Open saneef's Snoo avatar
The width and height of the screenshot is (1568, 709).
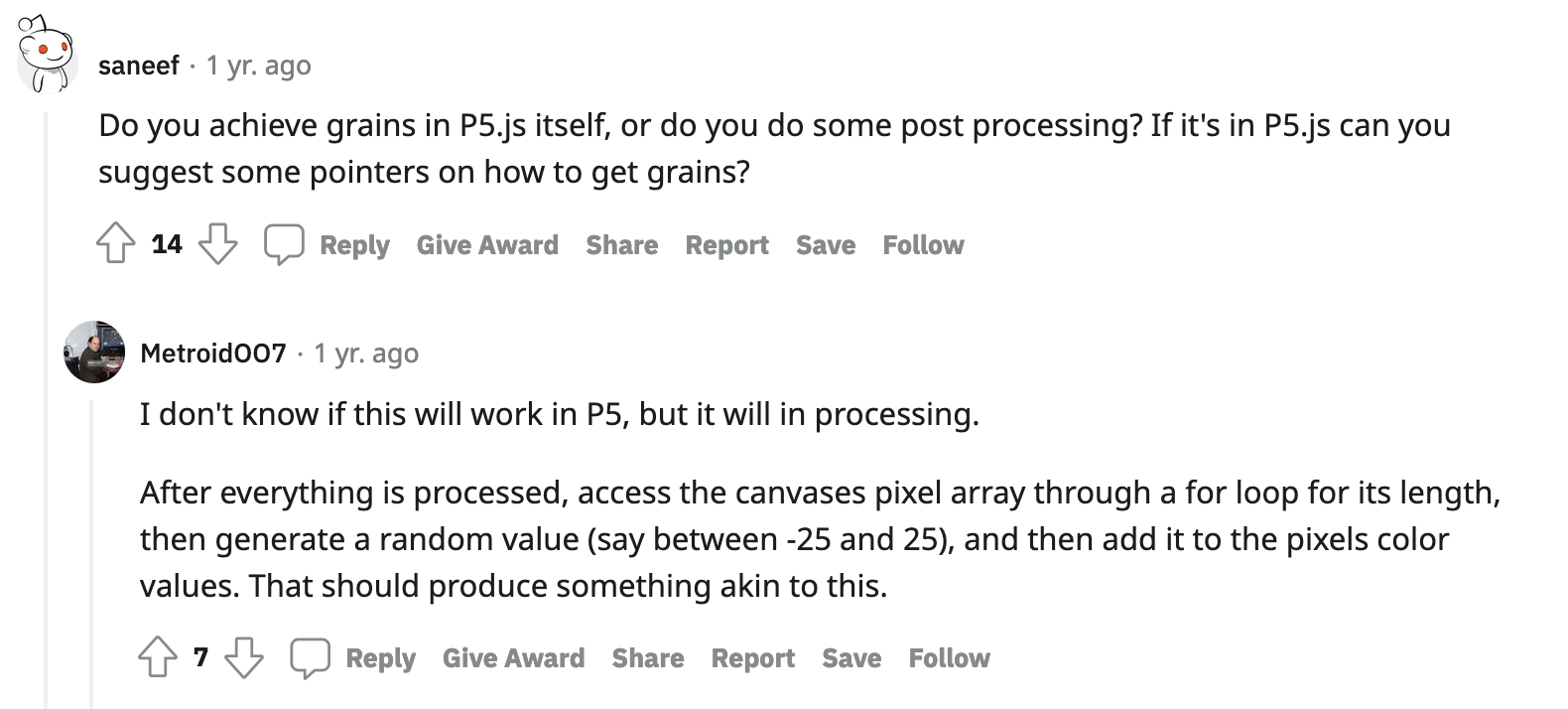(47, 57)
